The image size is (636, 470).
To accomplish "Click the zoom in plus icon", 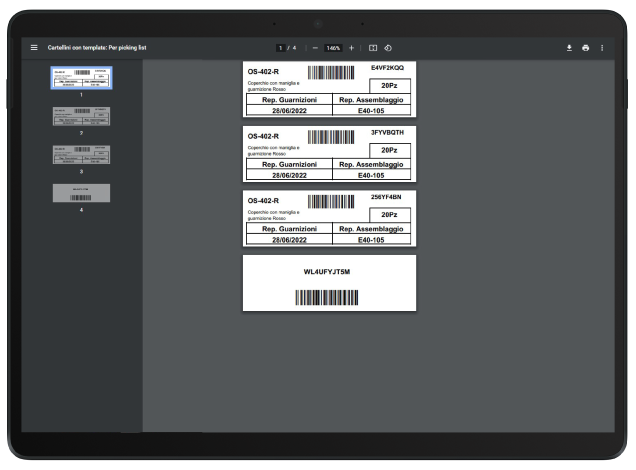I will coord(351,48).
